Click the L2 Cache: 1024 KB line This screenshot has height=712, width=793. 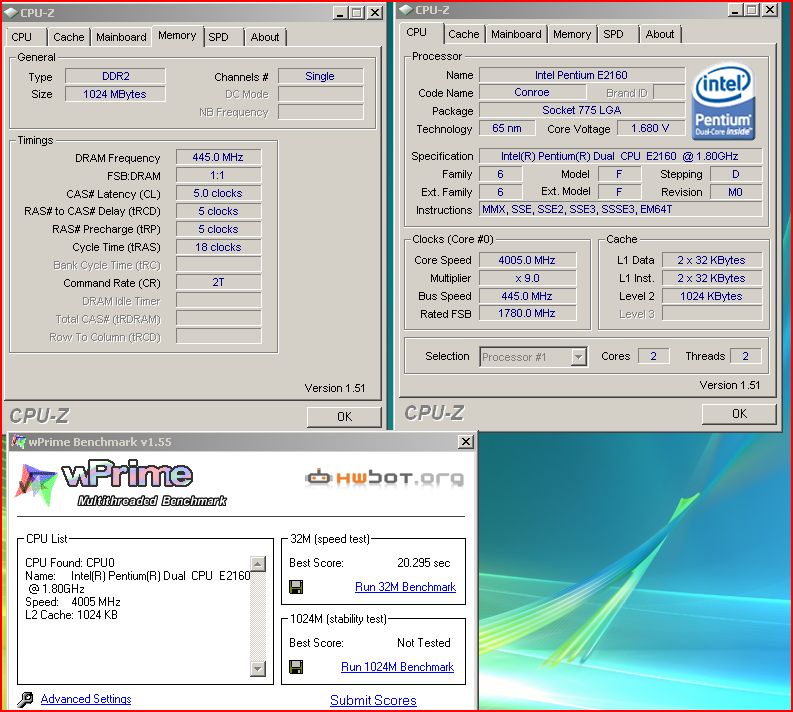[71, 615]
